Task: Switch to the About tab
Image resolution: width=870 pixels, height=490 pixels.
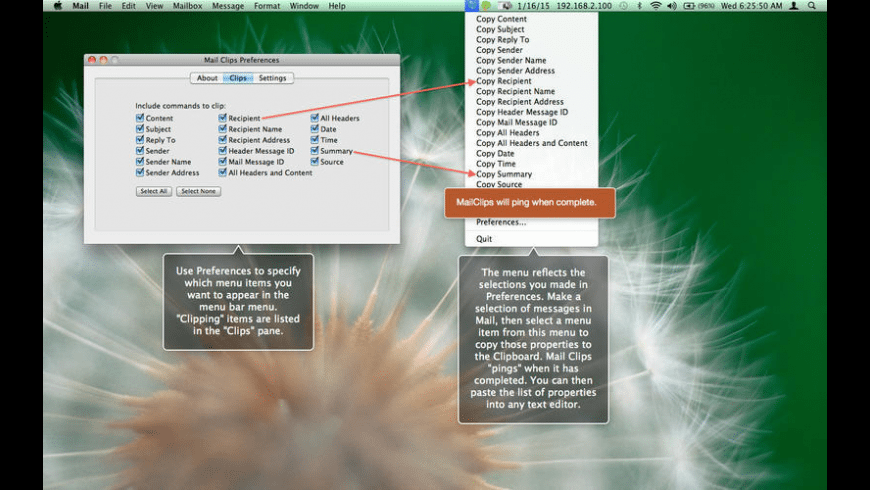Action: [x=207, y=78]
